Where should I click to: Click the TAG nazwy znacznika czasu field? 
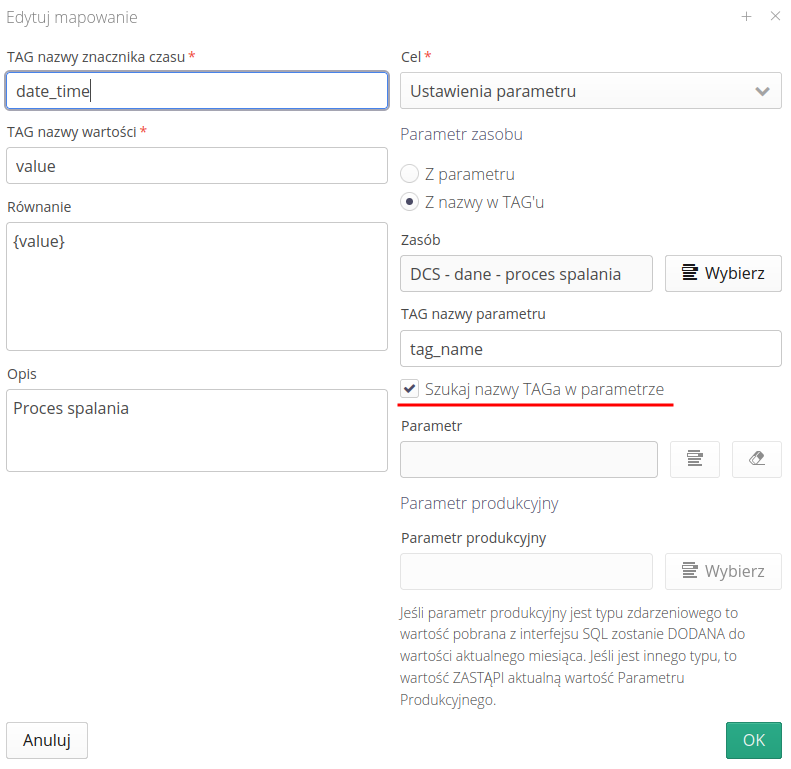196,91
